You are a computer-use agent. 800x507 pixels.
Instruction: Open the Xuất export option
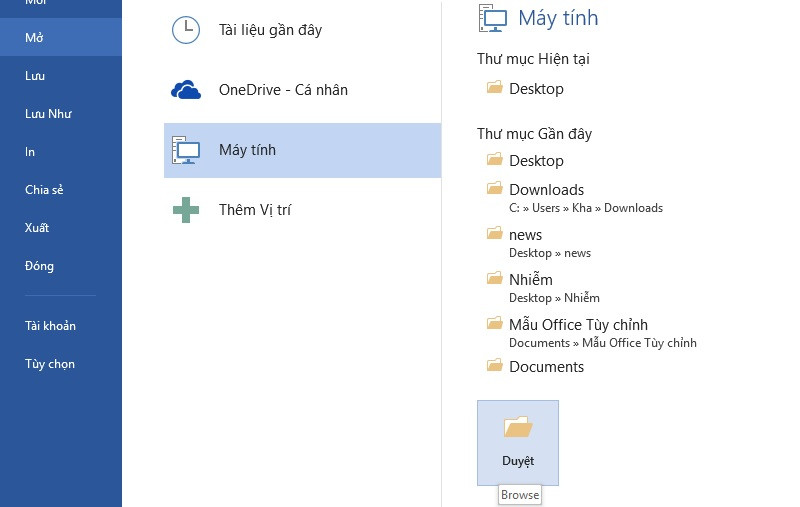pos(37,228)
